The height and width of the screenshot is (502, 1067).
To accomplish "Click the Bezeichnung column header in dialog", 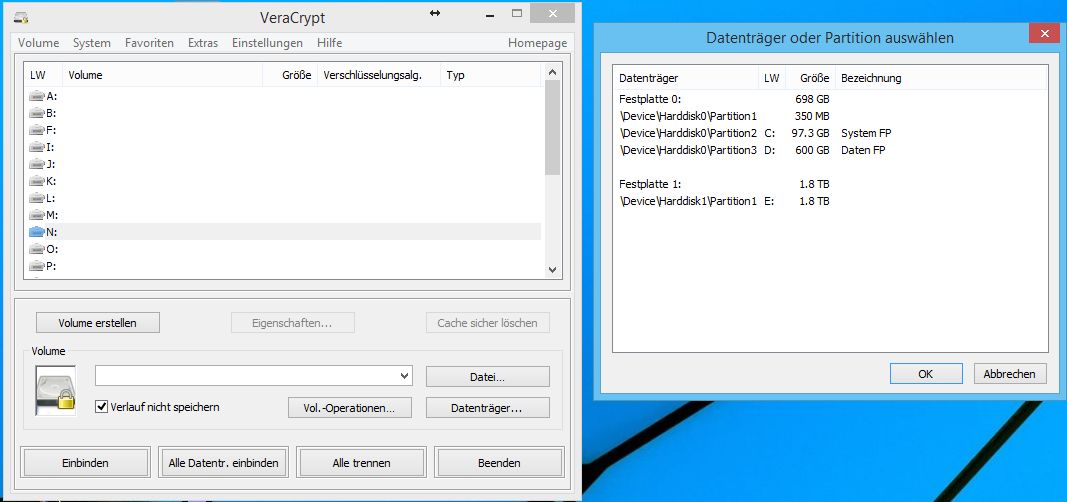I will pyautogui.click(x=941, y=78).
